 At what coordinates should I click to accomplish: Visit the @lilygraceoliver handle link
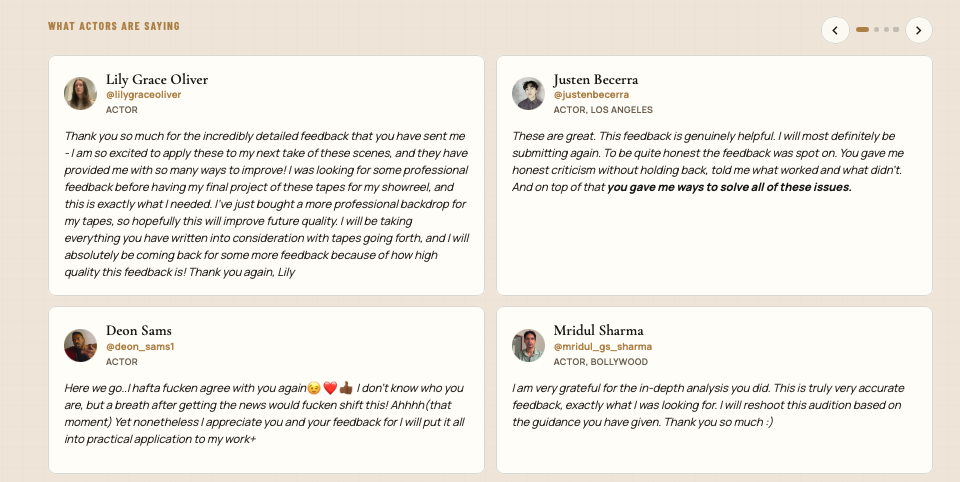(143, 95)
